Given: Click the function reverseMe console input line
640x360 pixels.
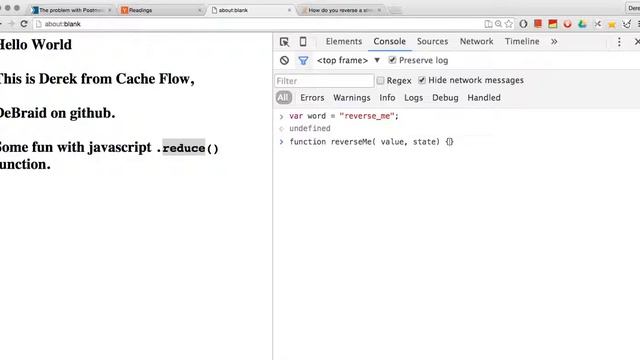Looking at the screenshot, I should point(371,142).
